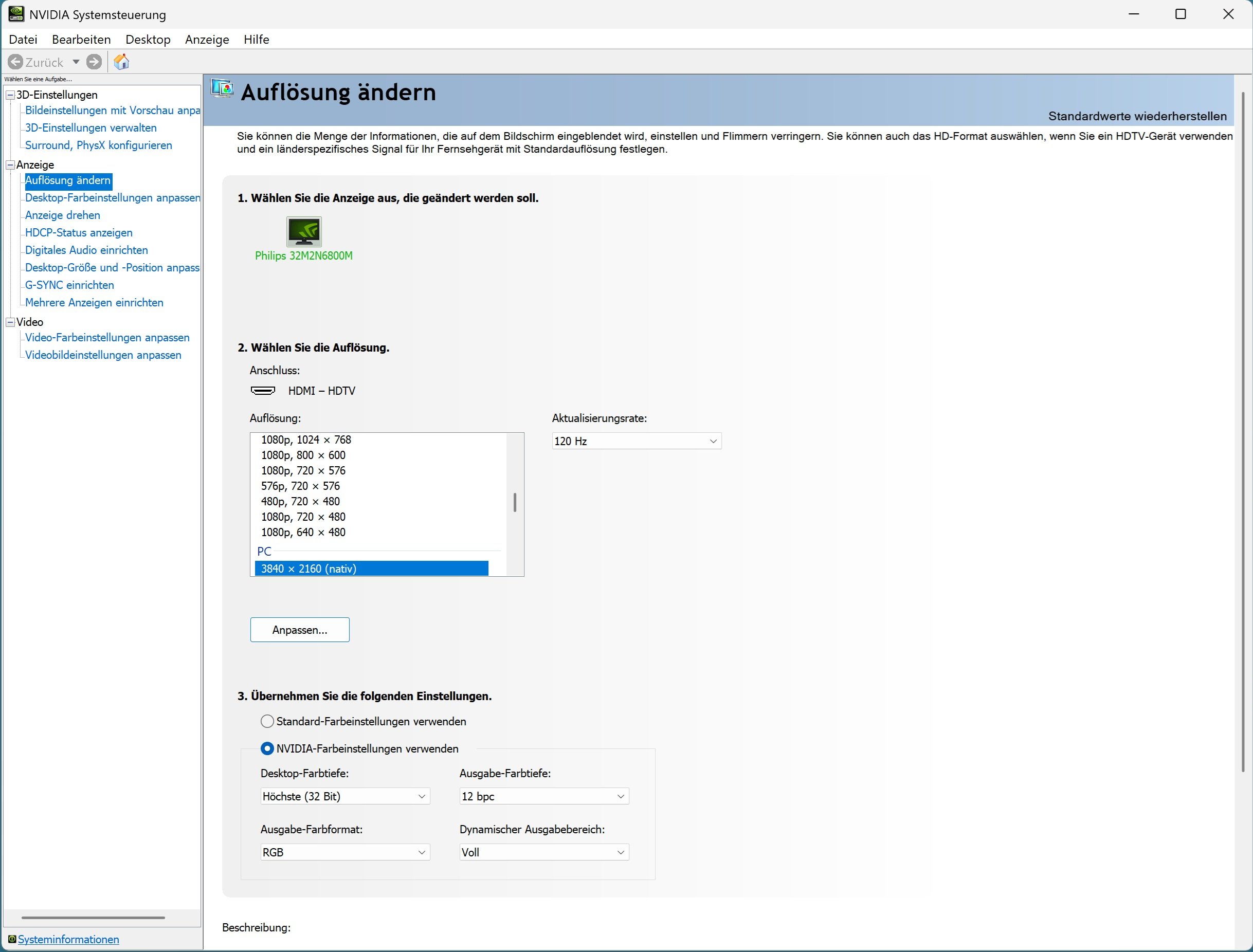Click the resolution list scrollbar thumb
Image resolution: width=1253 pixels, height=952 pixels.
(515, 503)
